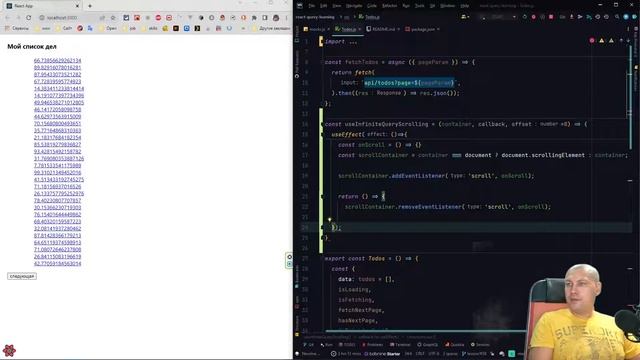Open todo link 14.38341123381441
The width and height of the screenshot is (640, 360).
pyautogui.click(x=59, y=88)
